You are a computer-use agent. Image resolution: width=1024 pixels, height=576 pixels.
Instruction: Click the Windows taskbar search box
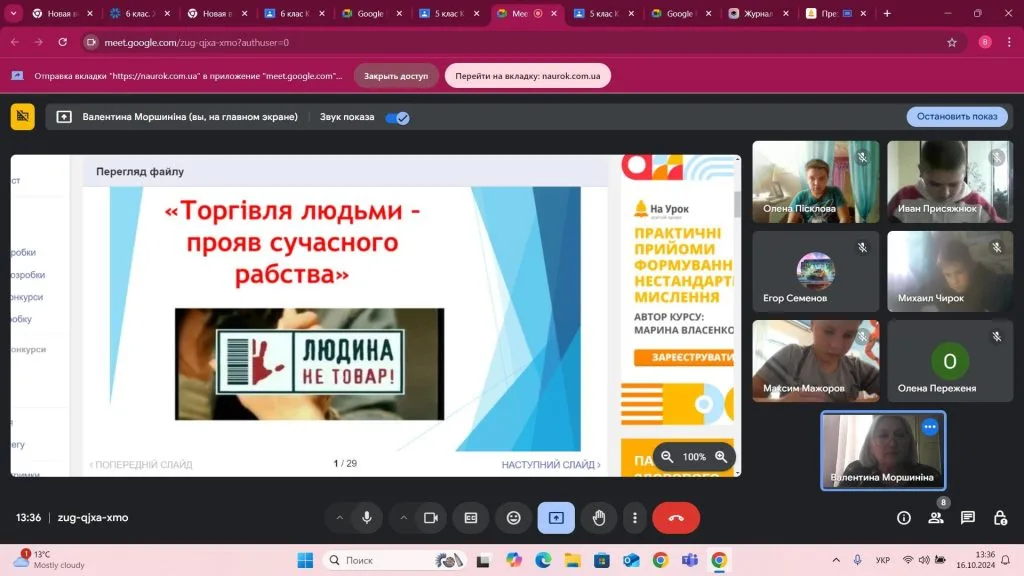click(x=394, y=560)
